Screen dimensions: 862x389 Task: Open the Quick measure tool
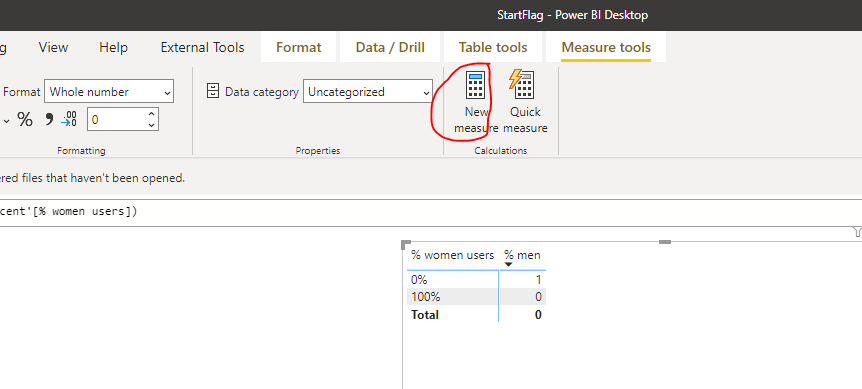pos(525,102)
